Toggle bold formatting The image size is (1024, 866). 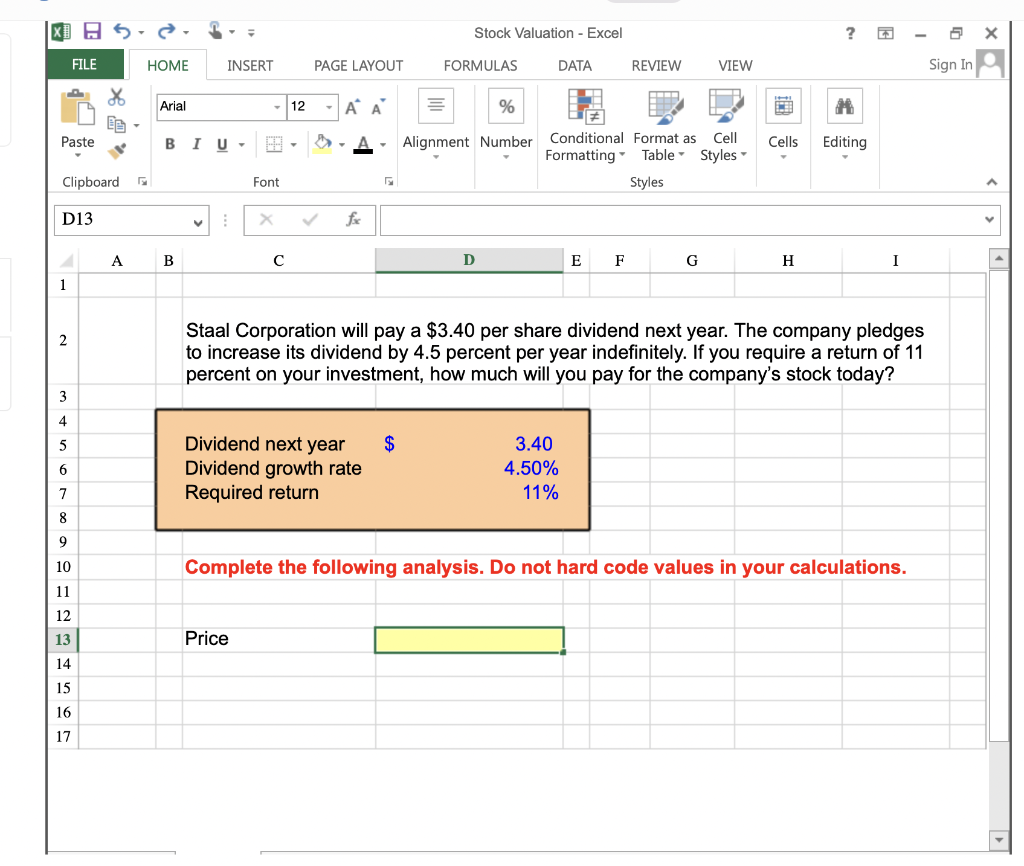coord(169,143)
